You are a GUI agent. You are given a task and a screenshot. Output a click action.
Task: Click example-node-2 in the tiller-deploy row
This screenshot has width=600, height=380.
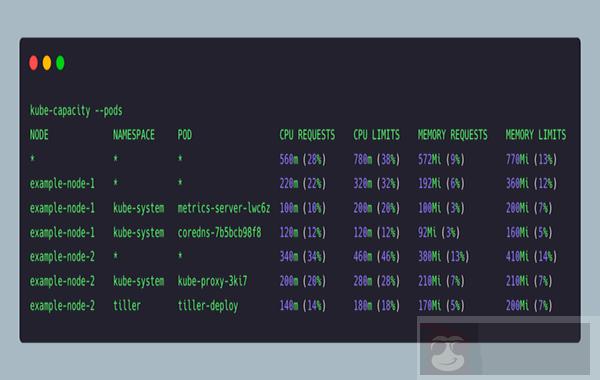[62, 306]
